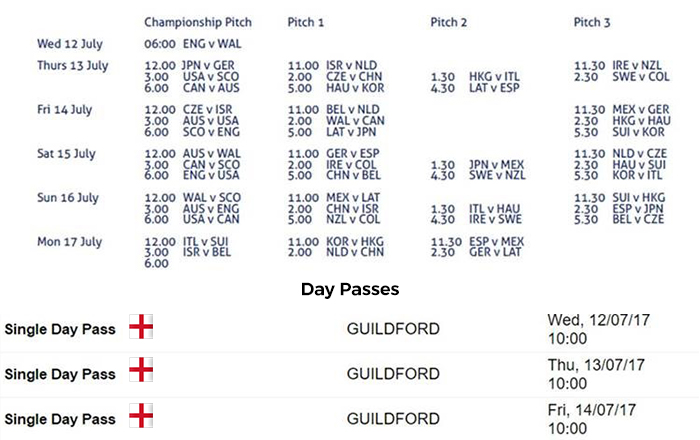Open GUILDFORD venue in the Wednesday pass row
This screenshot has width=700, height=440.
coord(392,329)
